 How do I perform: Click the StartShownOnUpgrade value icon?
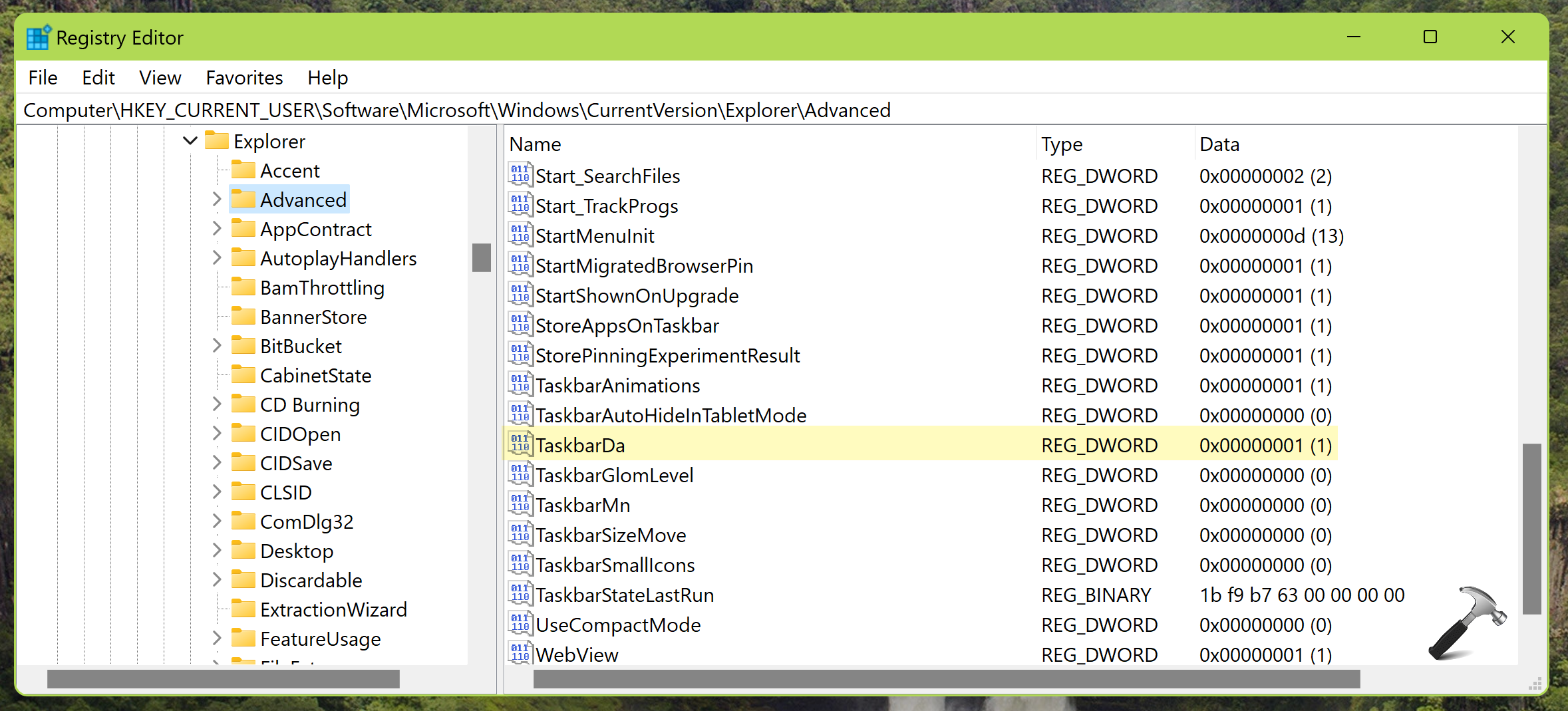(x=521, y=295)
